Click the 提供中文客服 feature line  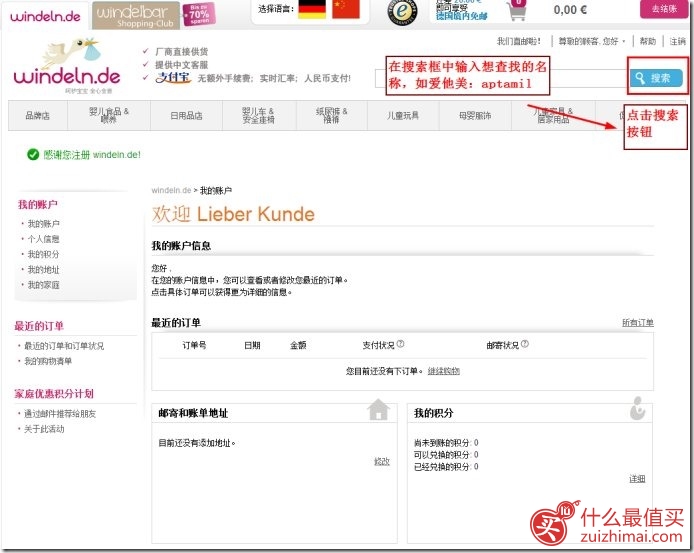point(181,65)
